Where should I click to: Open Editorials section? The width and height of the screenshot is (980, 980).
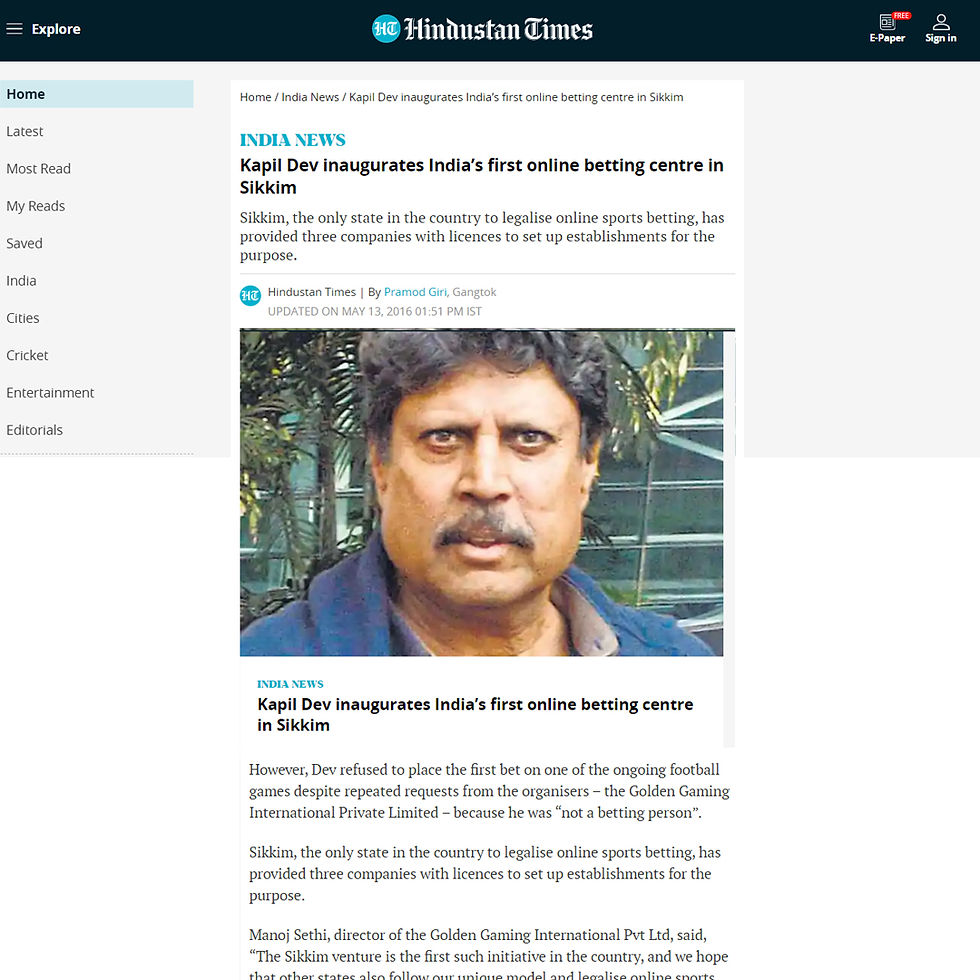click(34, 430)
